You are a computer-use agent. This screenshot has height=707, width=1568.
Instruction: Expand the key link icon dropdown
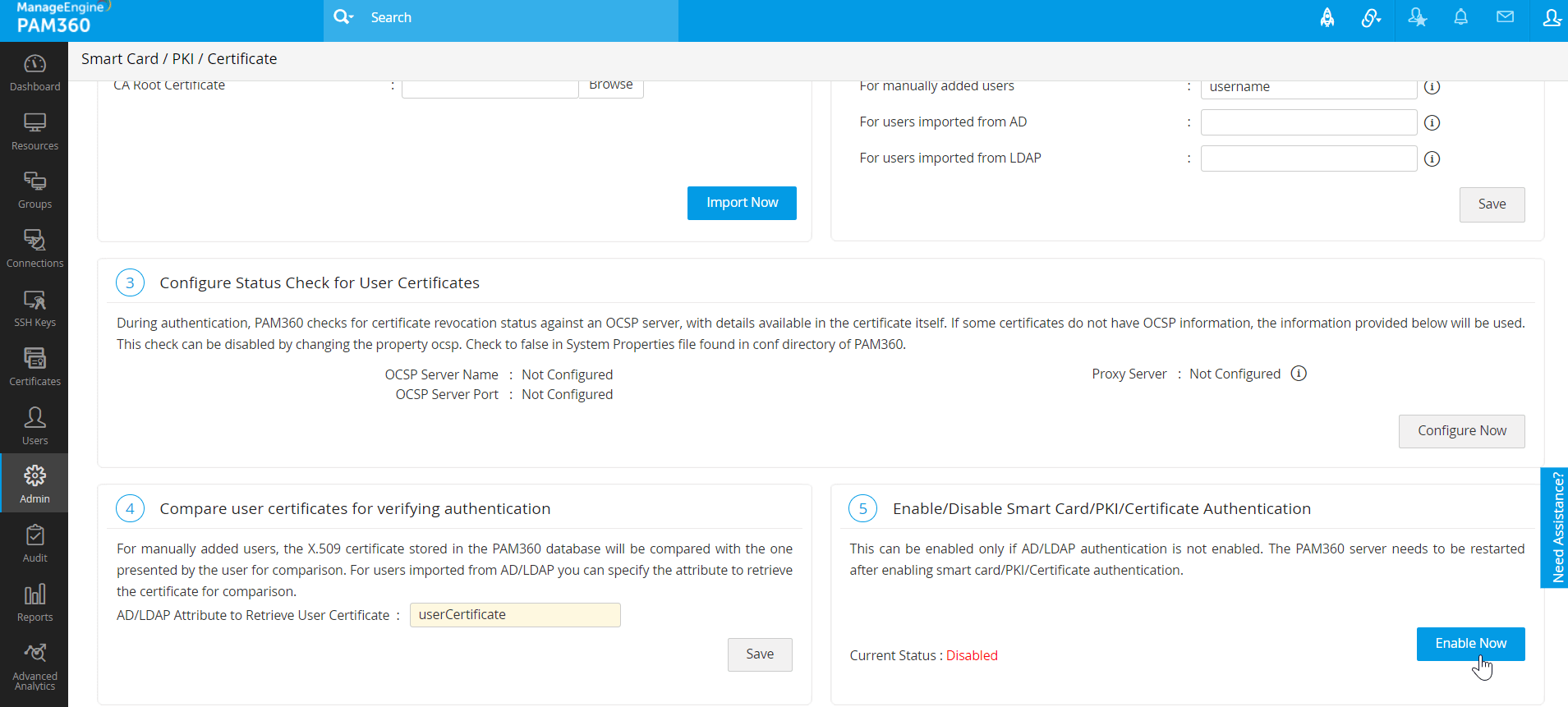coord(1371,17)
